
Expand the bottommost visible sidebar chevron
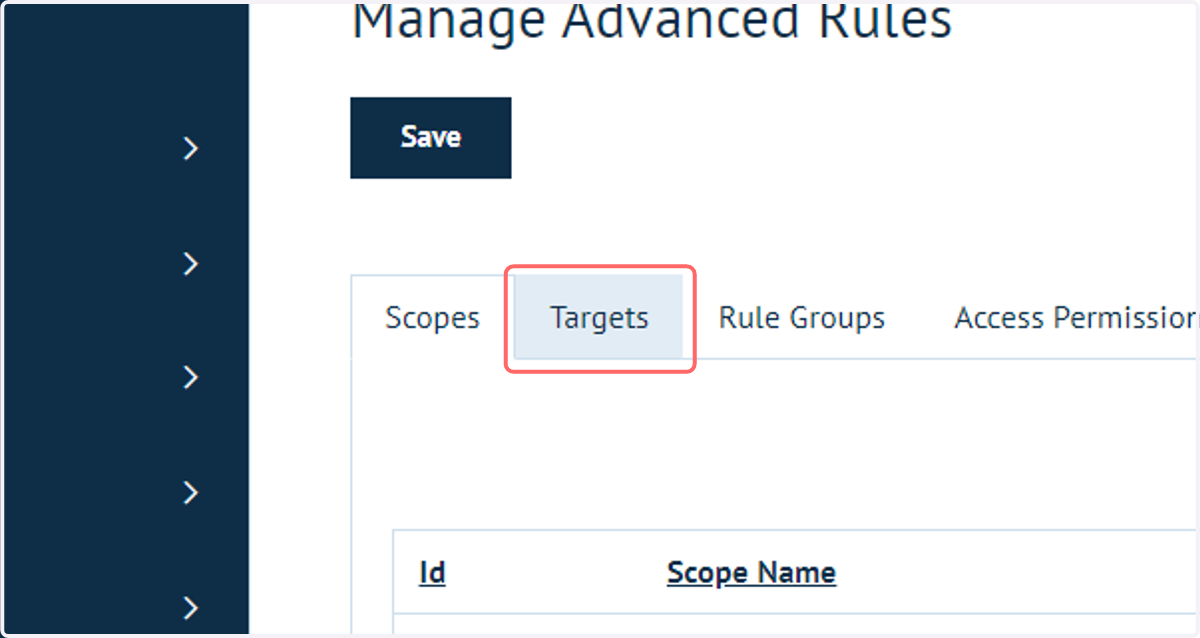click(191, 607)
